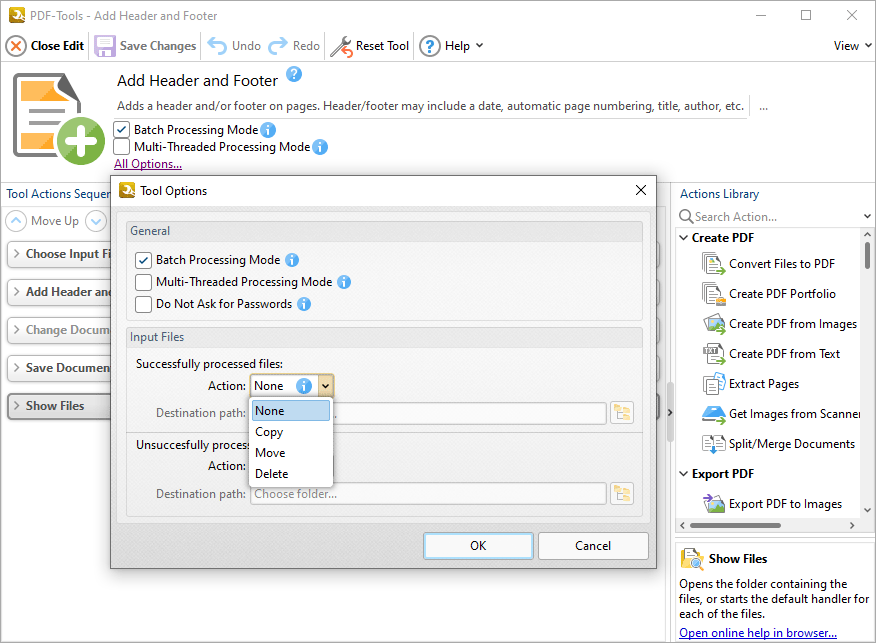876x643 pixels.
Task: Click the Create PDF Portfolio icon
Action: tap(713, 294)
